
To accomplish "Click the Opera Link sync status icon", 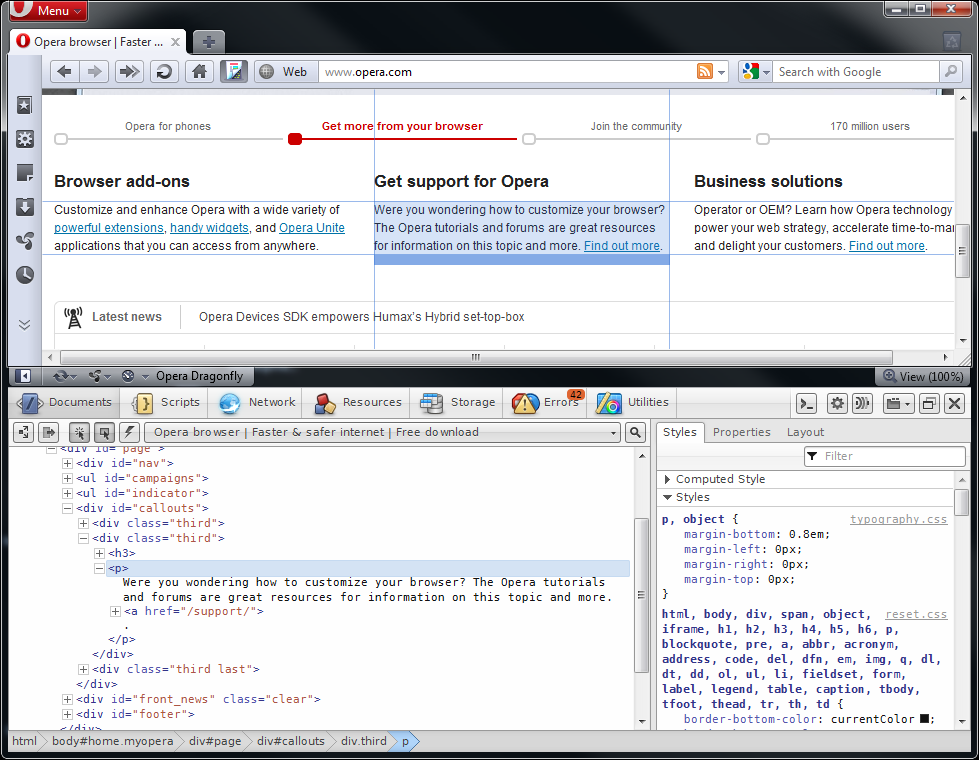I will tap(64, 376).
